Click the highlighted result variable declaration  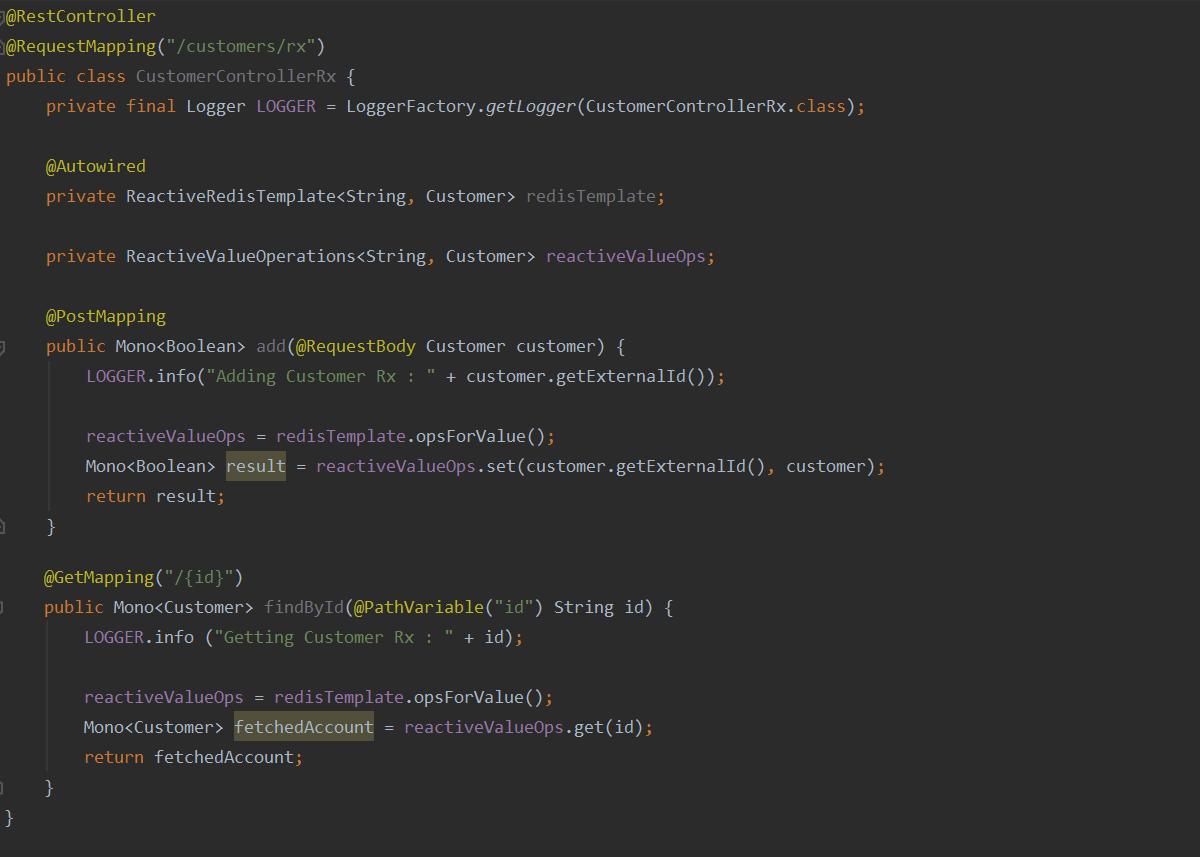click(256, 466)
